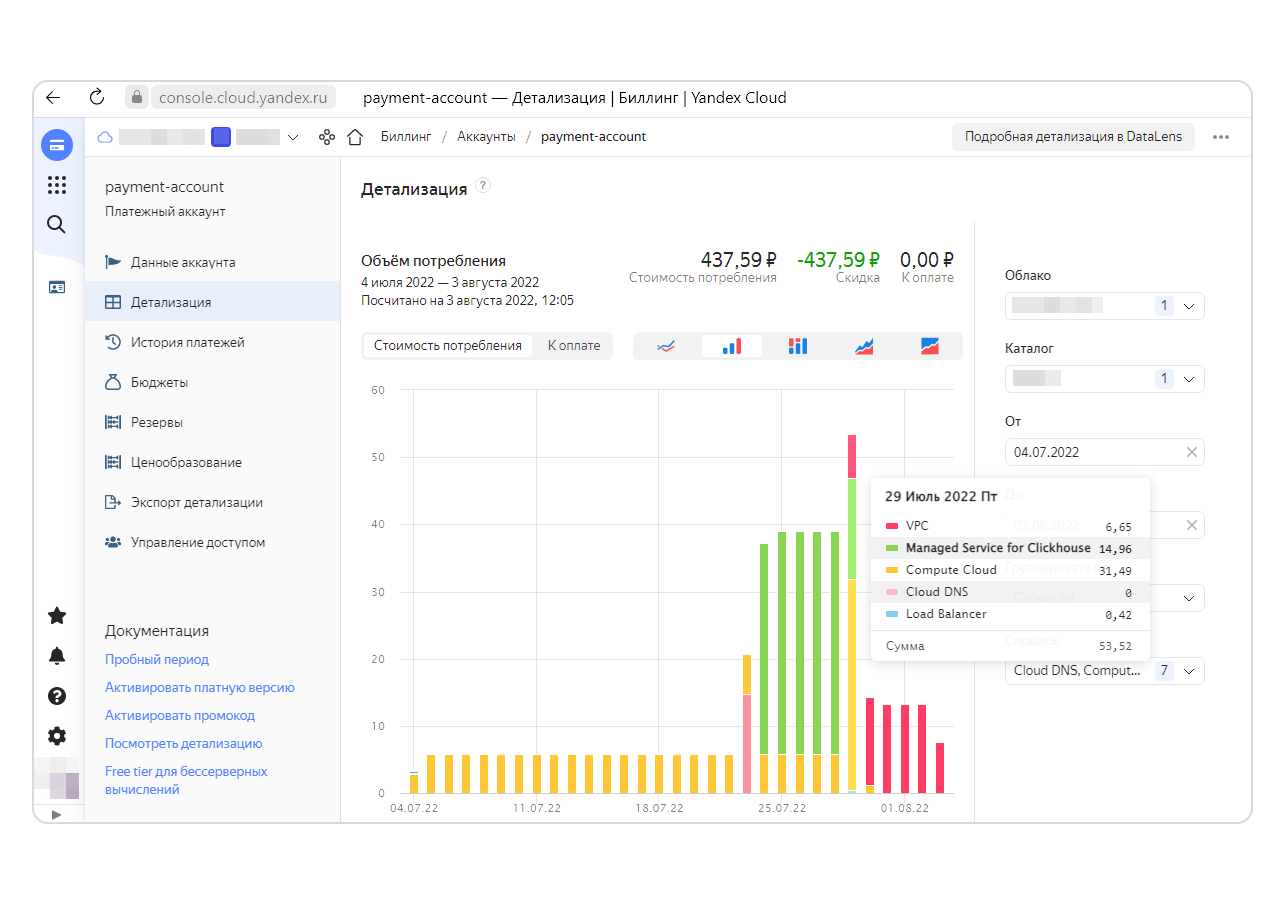
Task: Open the services dropdown Cloud DNS, Comput...
Action: coord(1104,671)
